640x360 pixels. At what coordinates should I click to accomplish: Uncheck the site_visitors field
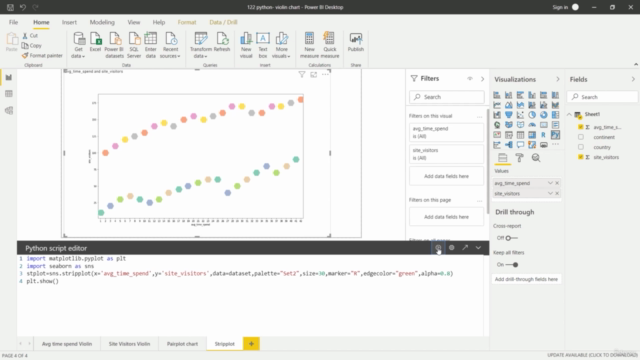click(x=580, y=157)
